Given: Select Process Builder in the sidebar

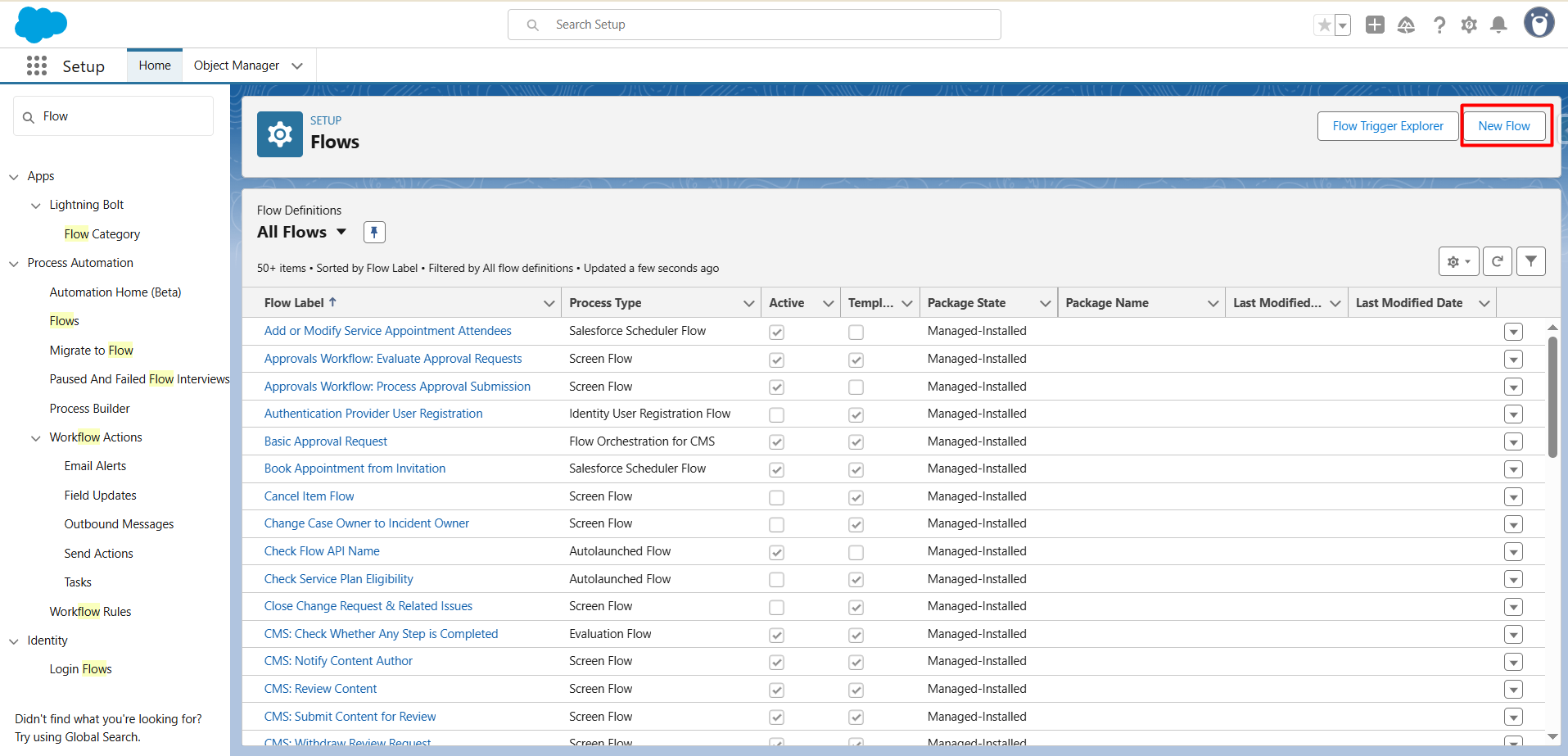Looking at the screenshot, I should coord(89,409).
